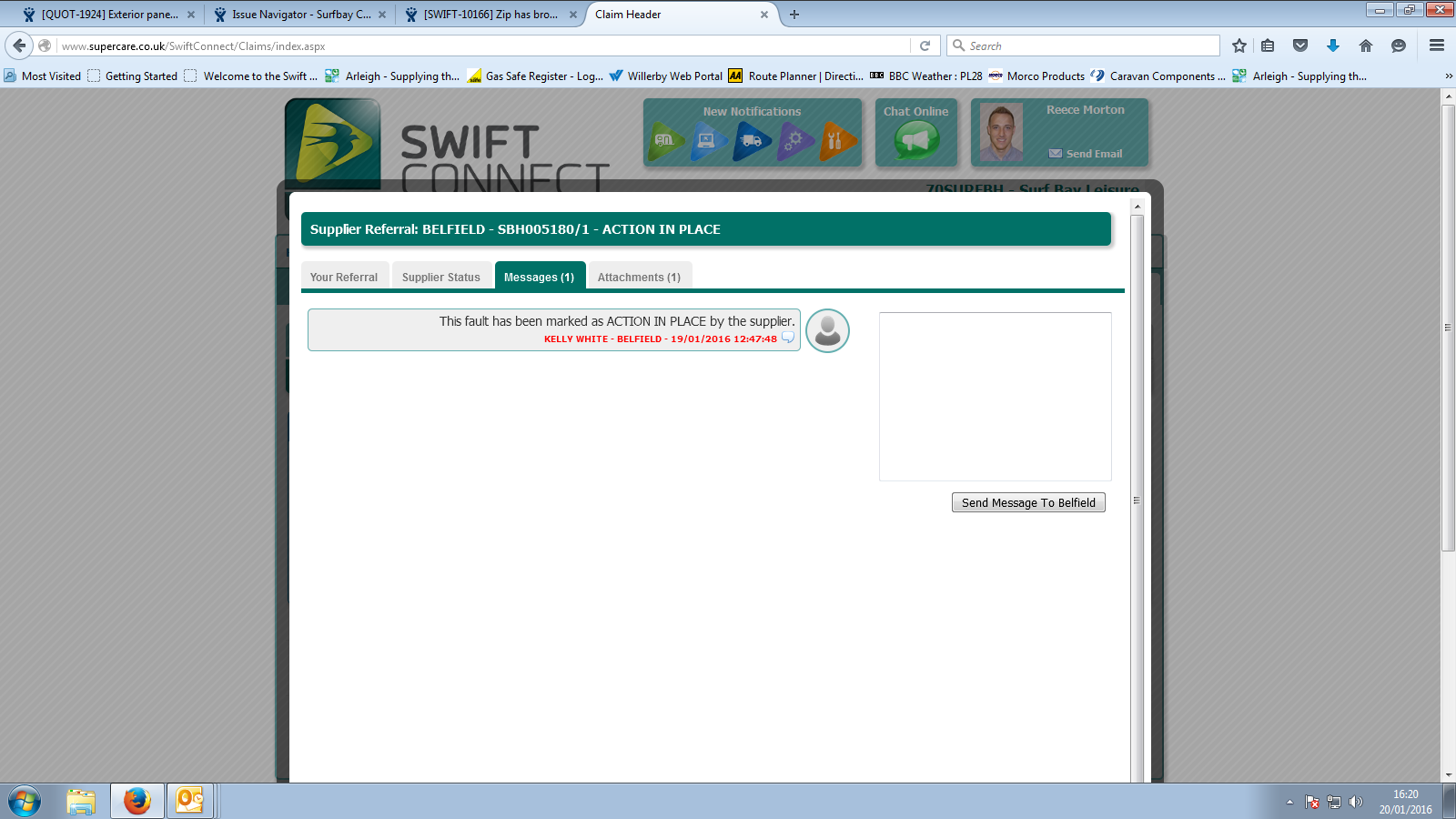Click the Hello chat smiley icon

1399,45
